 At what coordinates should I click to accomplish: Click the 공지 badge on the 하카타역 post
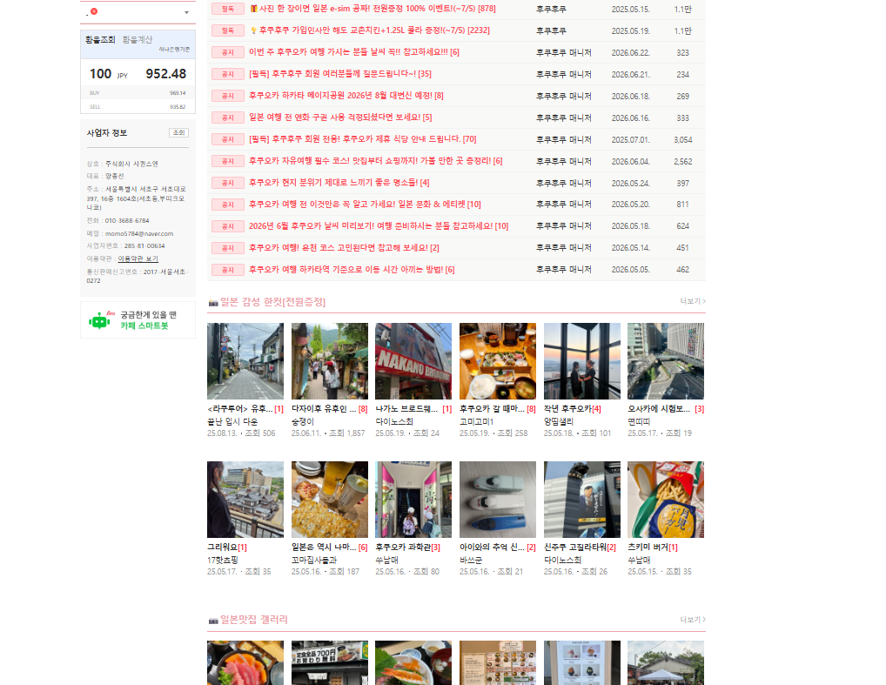click(228, 270)
